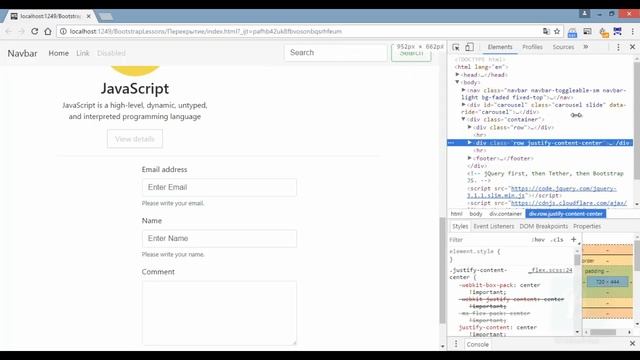
Task: Select body in breadcrumb bar
Action: pos(476,214)
